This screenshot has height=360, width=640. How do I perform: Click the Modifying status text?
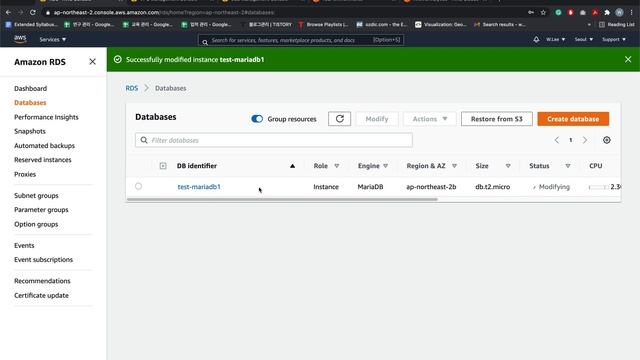pyautogui.click(x=554, y=187)
